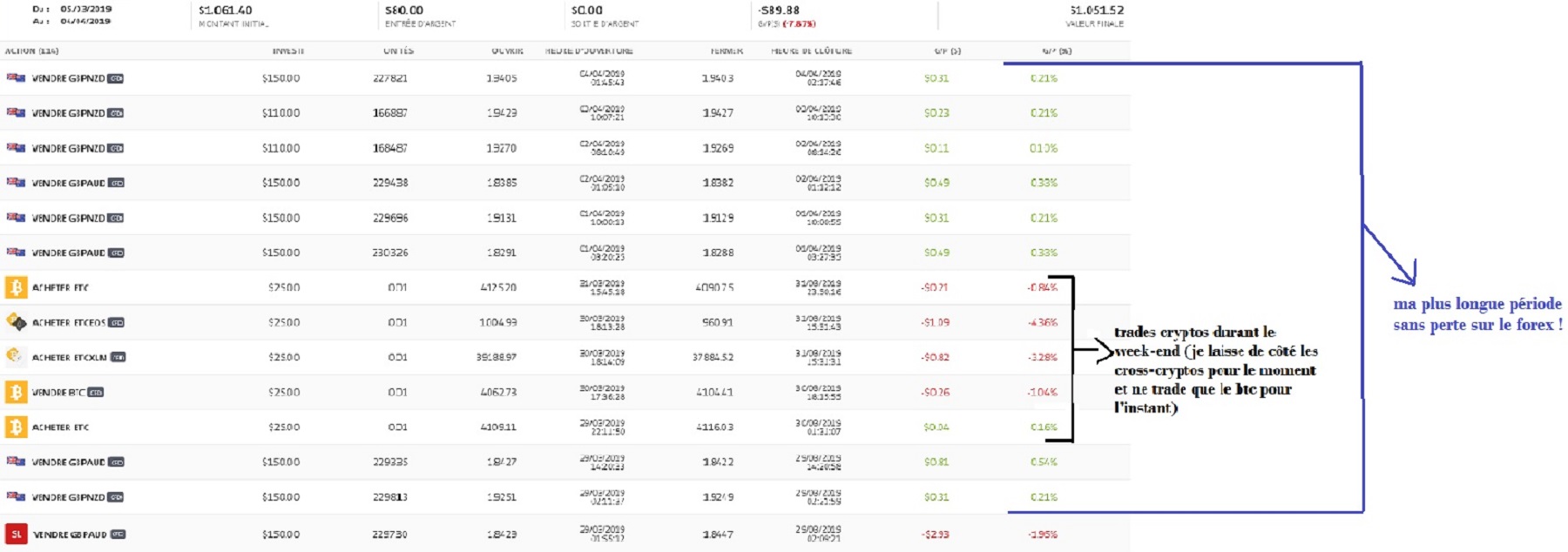
Task: Sort trades by the Investi column
Action: pyautogui.click(x=288, y=51)
